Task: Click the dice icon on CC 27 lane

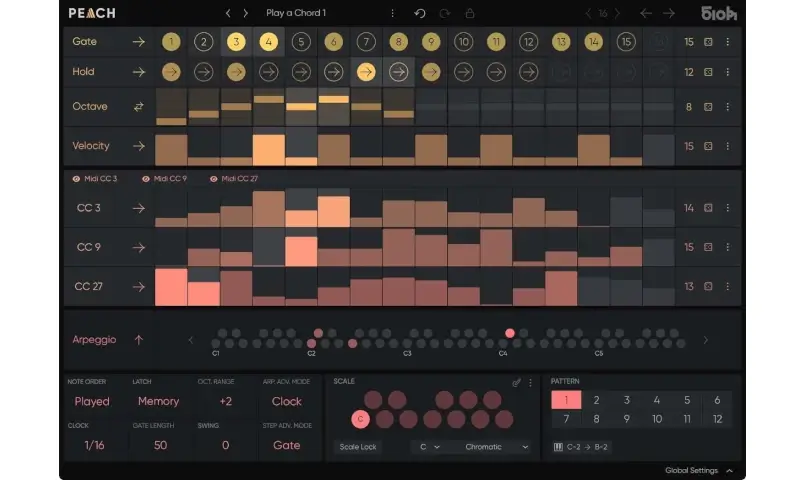Action: [708, 287]
